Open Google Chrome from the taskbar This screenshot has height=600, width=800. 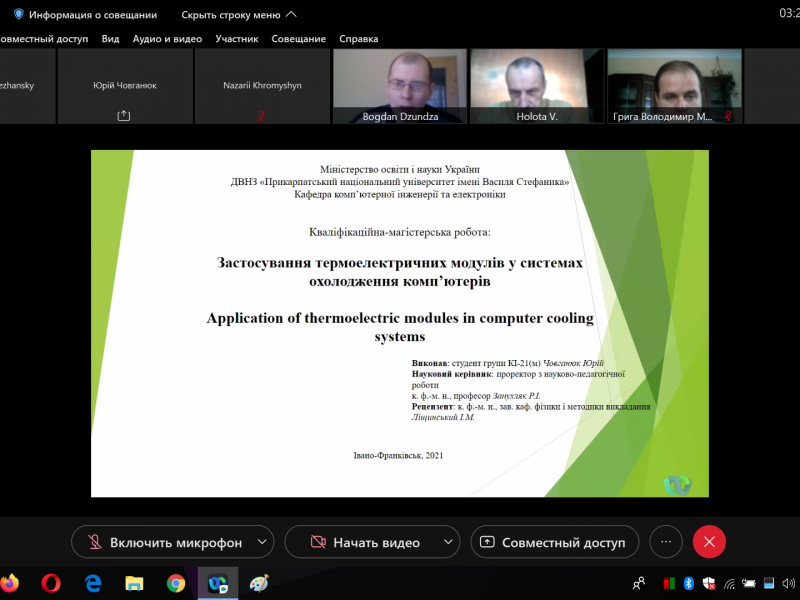(176, 583)
